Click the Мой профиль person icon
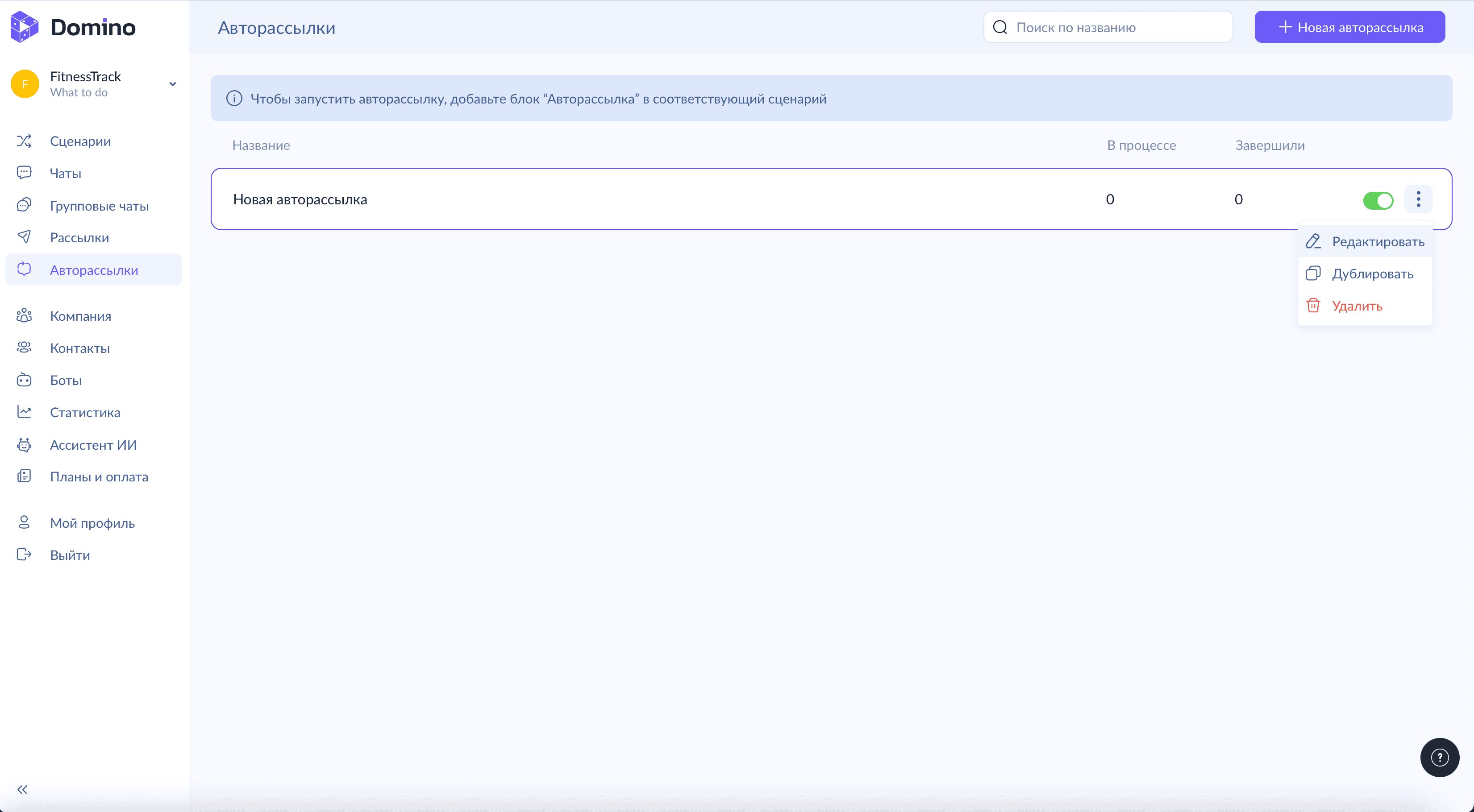Viewport: 1474px width, 812px height. pos(24,522)
